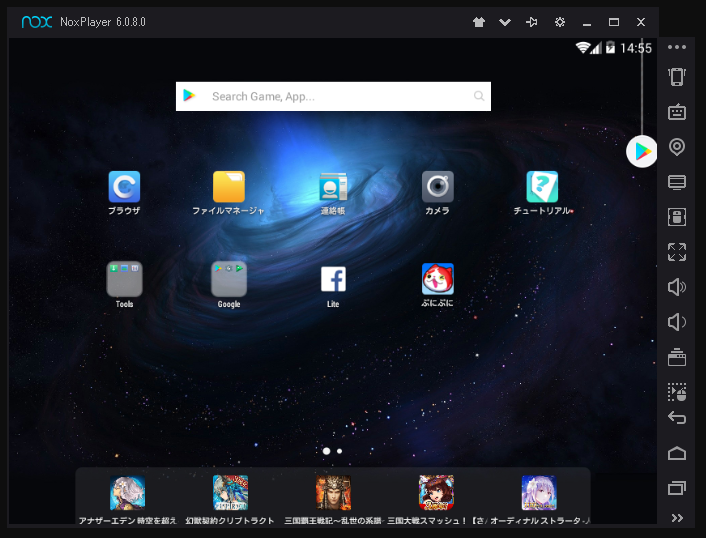The image size is (706, 538).
Task: Switch to second home screen page dot
Action: click(x=339, y=451)
